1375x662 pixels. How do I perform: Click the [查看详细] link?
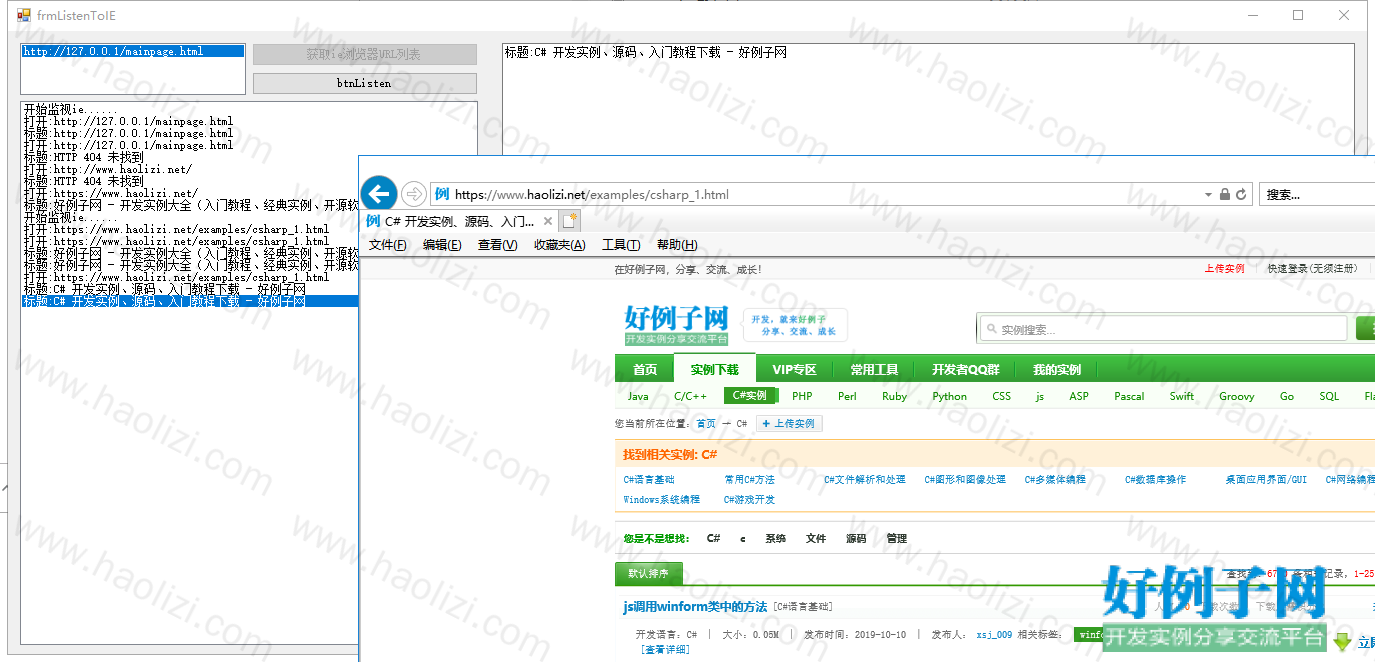tap(665, 649)
